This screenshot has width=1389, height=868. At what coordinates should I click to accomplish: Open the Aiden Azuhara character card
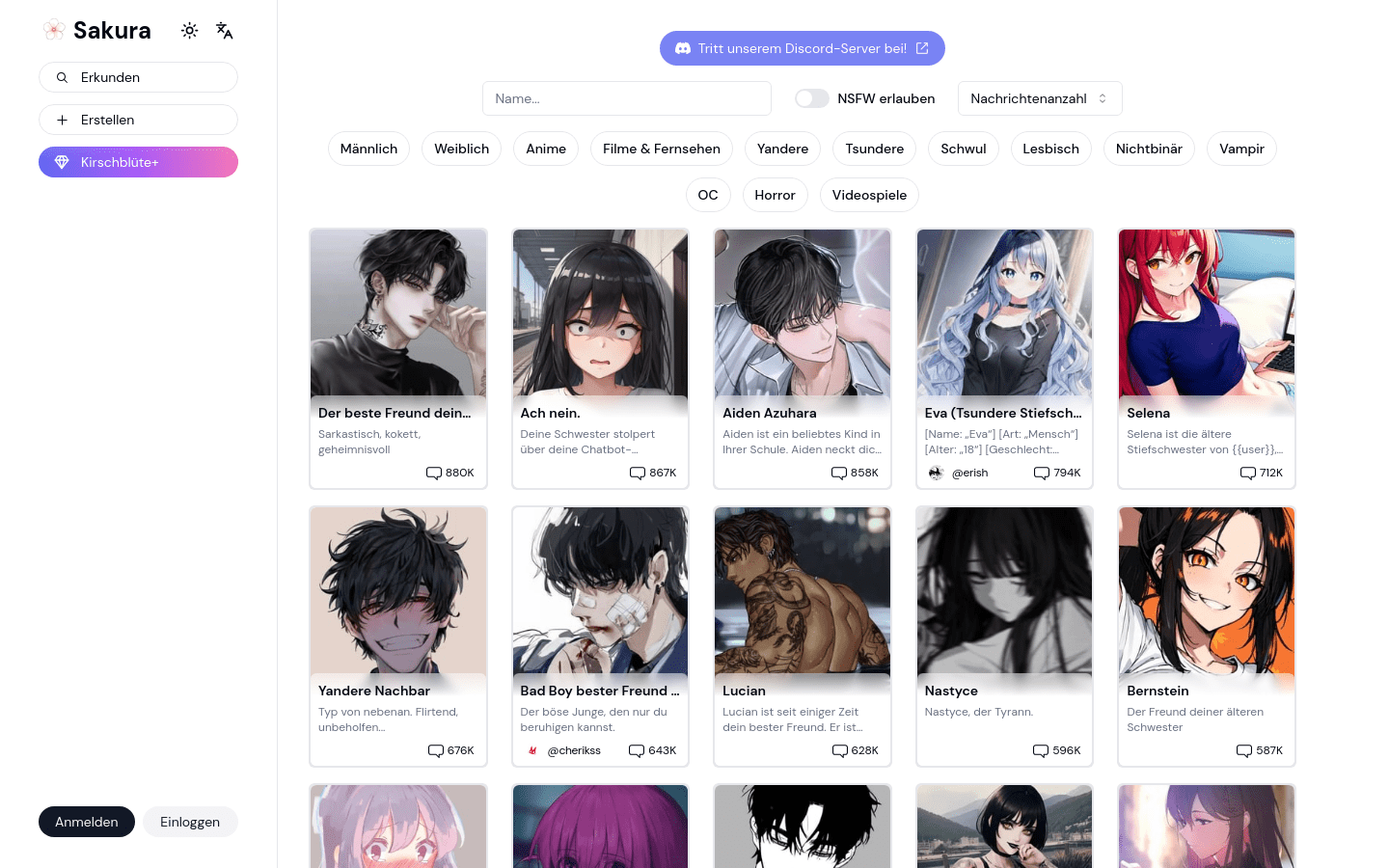pos(802,358)
